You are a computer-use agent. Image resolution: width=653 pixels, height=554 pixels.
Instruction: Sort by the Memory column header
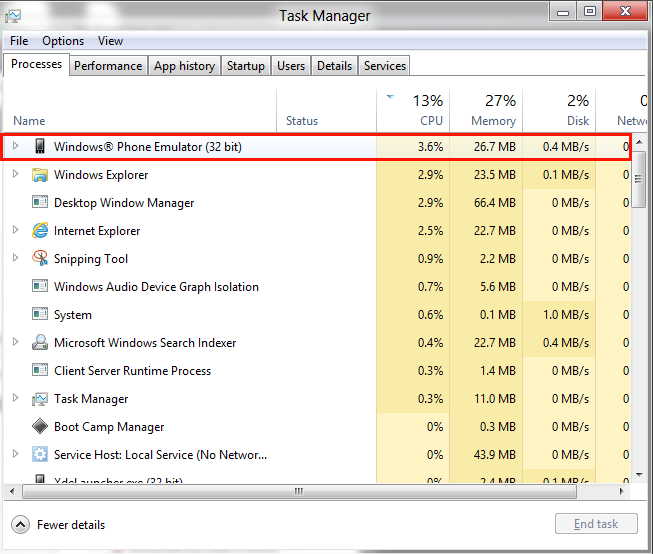click(486, 111)
